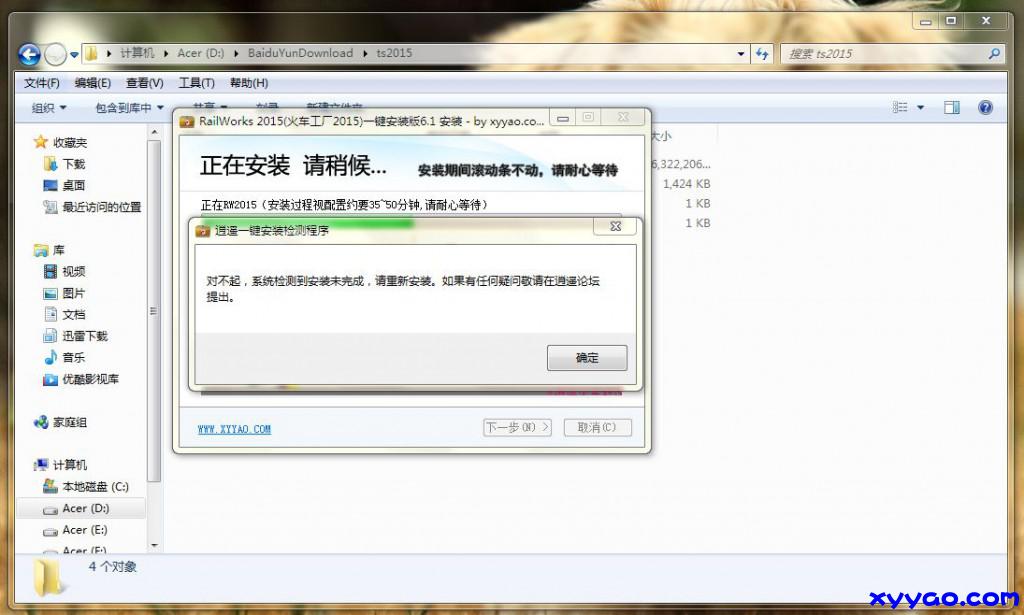Click the BaiduYunDownload breadcrumb segment

(300, 54)
